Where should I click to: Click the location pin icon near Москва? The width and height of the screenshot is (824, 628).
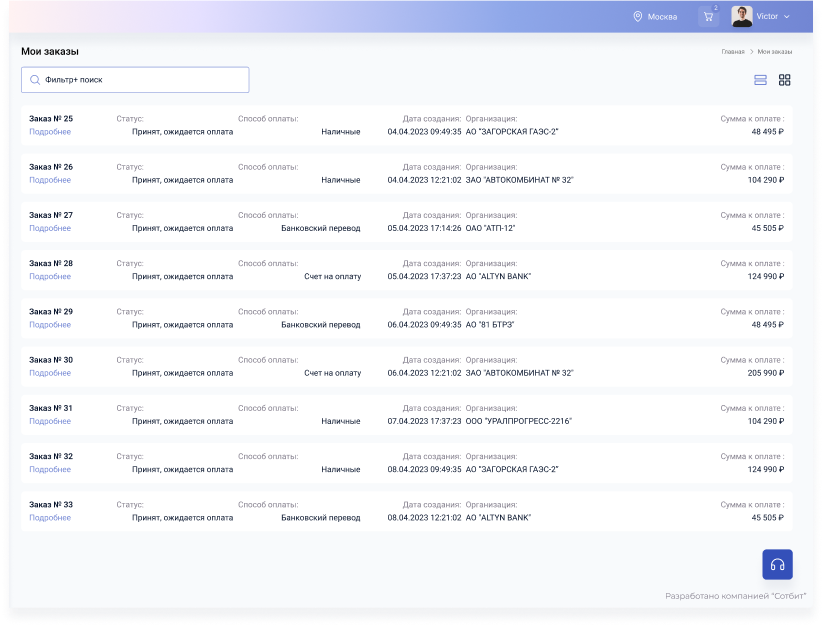pos(637,17)
